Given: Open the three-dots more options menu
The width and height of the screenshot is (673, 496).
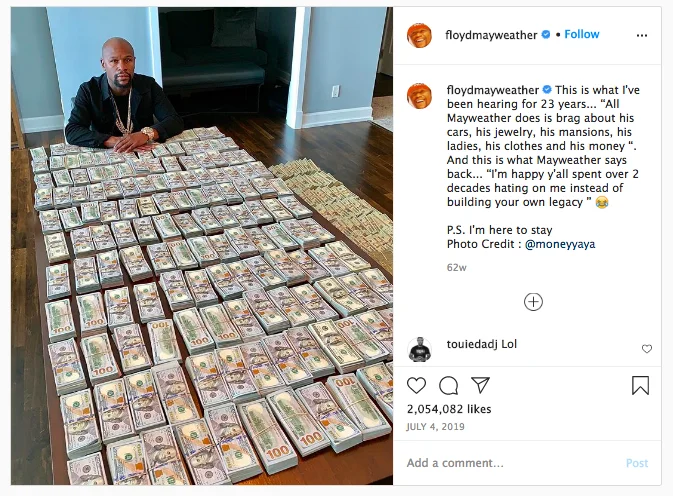Looking at the screenshot, I should [642, 36].
